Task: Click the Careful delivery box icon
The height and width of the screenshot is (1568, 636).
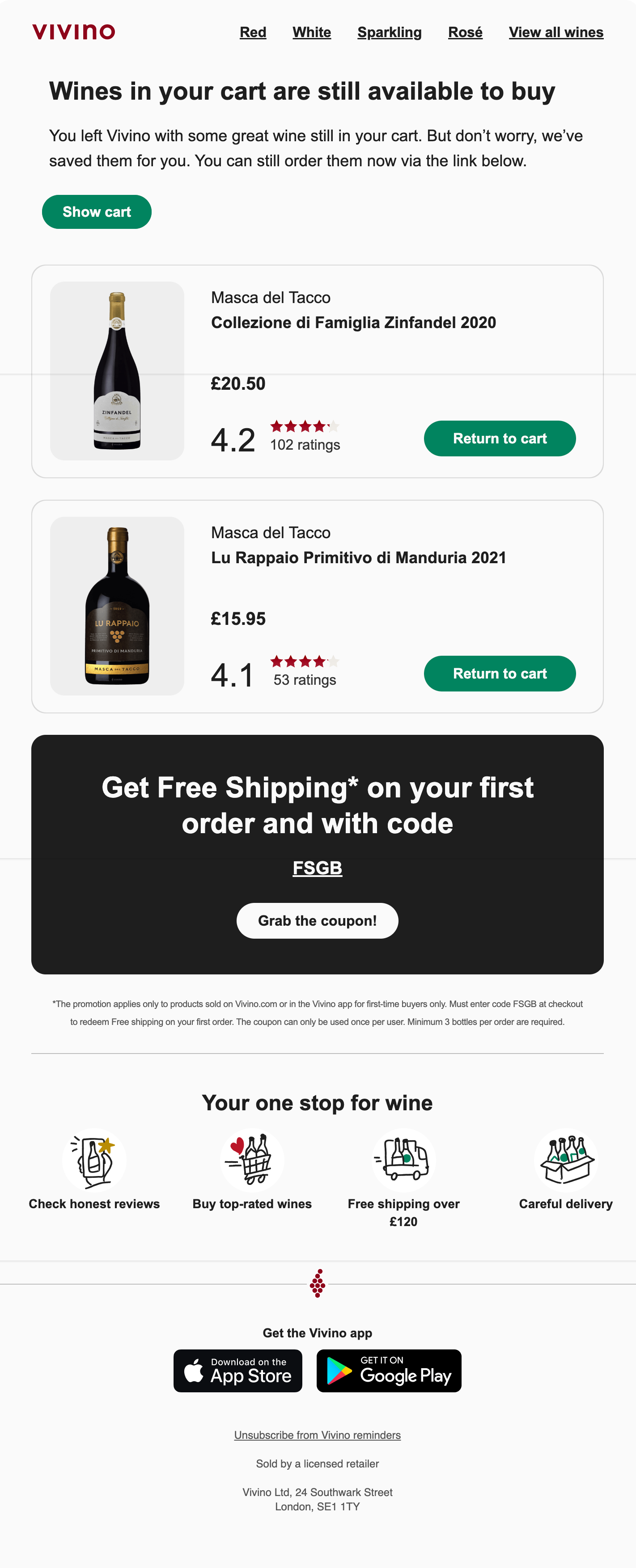Action: (565, 1159)
